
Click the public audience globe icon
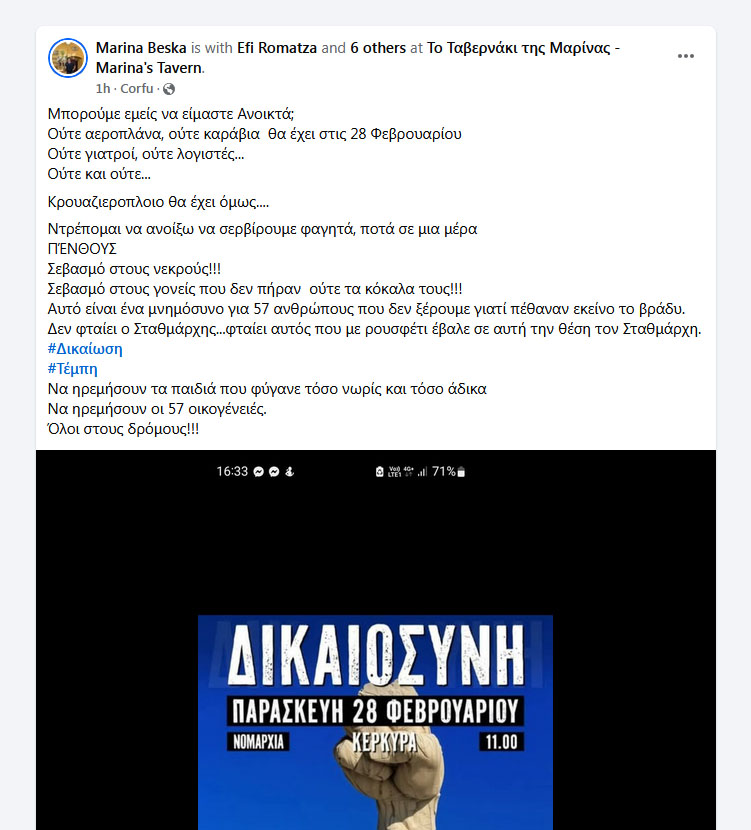click(169, 89)
